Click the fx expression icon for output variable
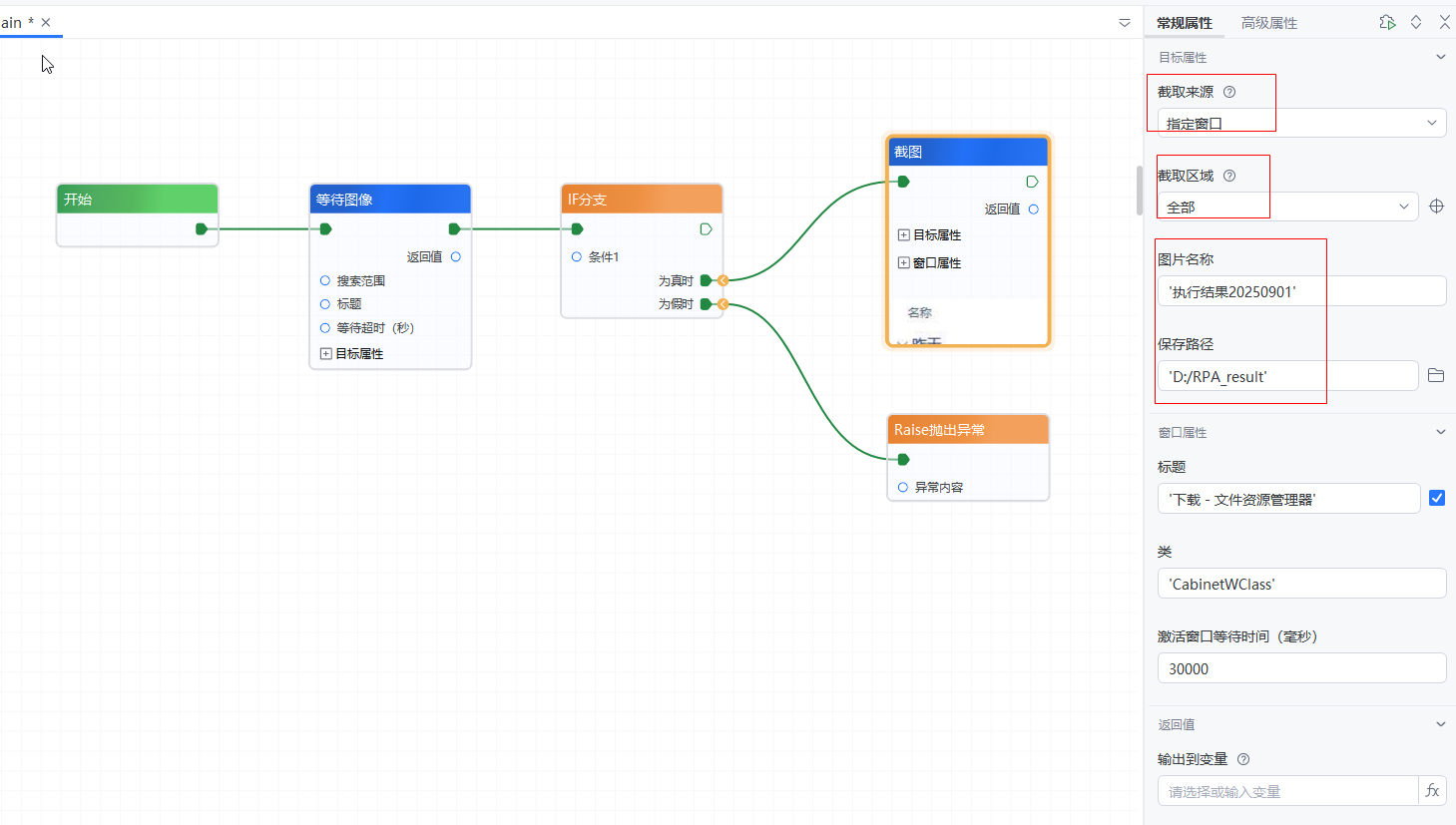This screenshot has width=1456, height=825. pyautogui.click(x=1432, y=790)
